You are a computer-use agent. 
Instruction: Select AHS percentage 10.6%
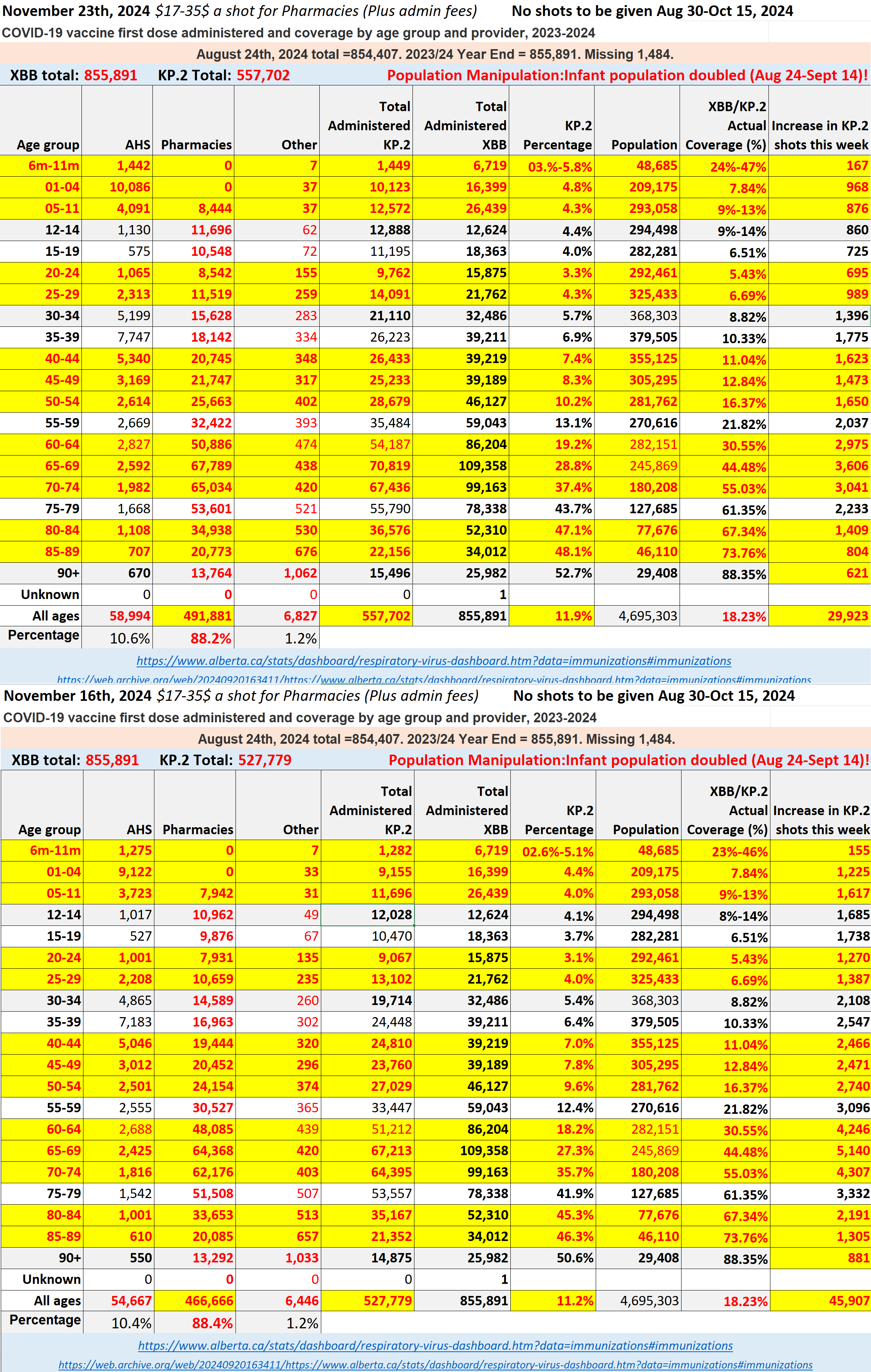[117, 638]
